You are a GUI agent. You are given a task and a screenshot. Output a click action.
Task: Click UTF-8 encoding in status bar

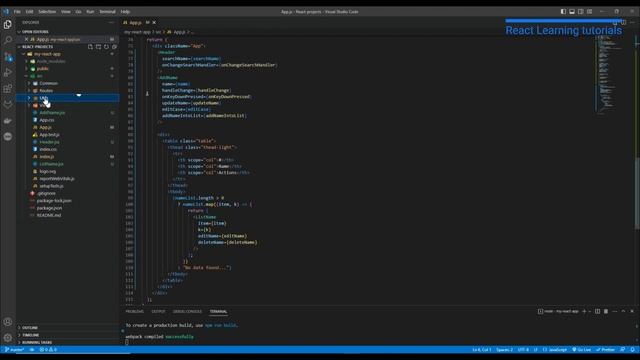pos(523,350)
